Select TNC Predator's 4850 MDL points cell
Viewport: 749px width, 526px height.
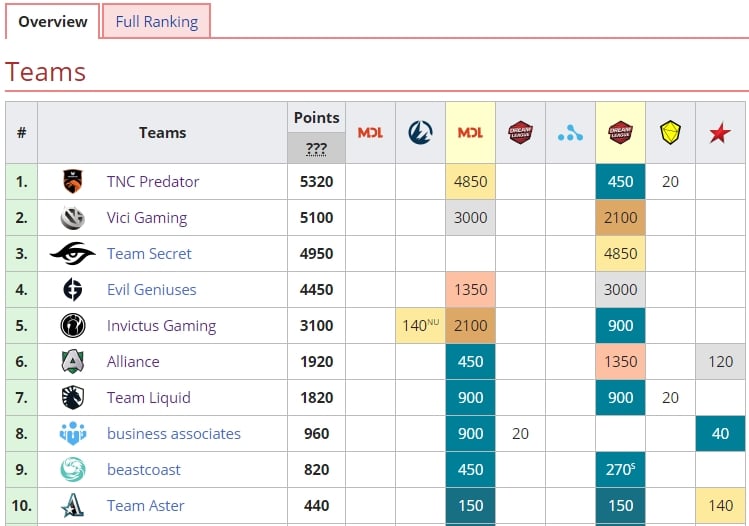click(470, 182)
